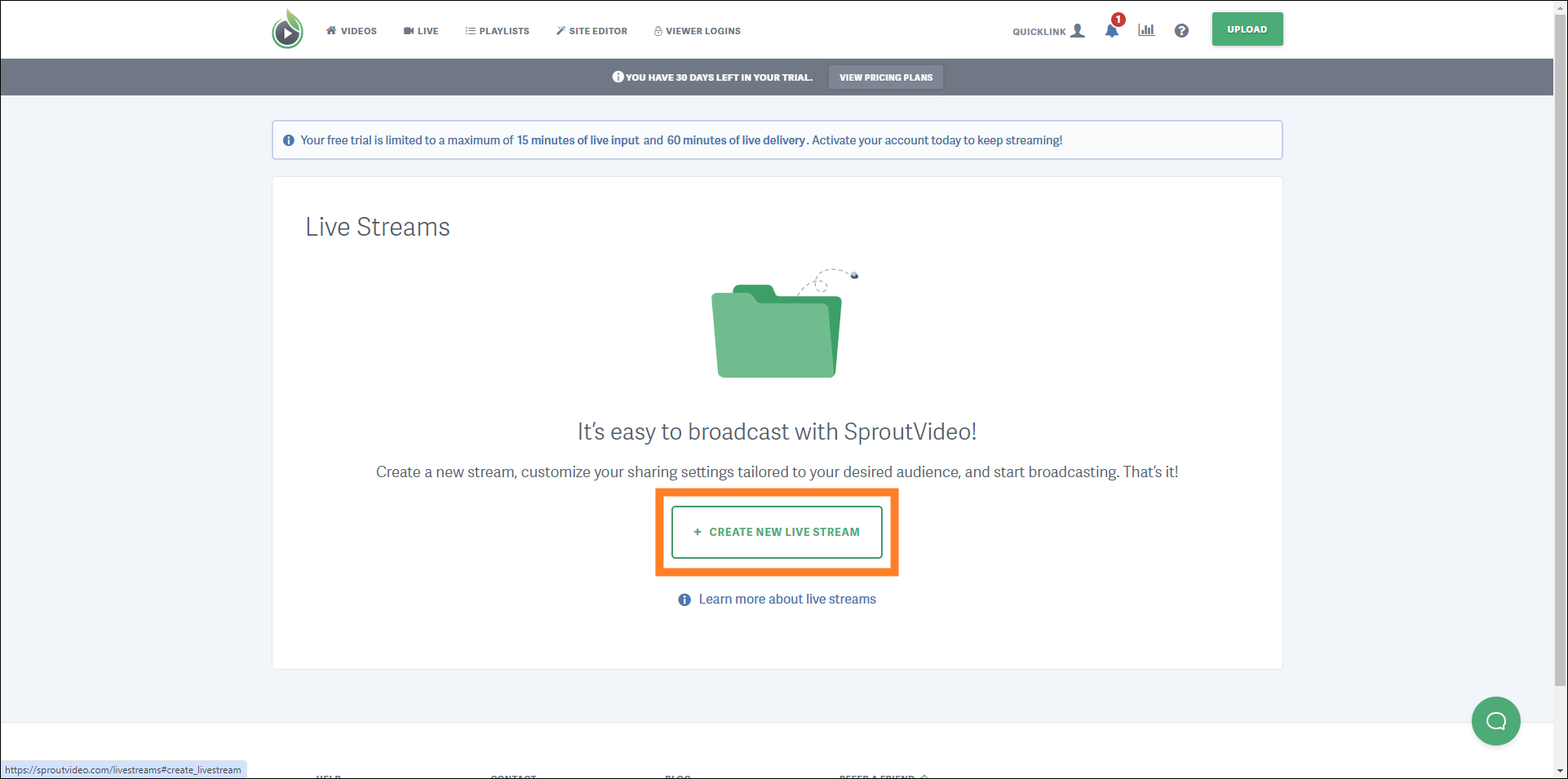Image resolution: width=1568 pixels, height=779 pixels.
Task: View analytics bar chart icon
Action: pyautogui.click(x=1146, y=30)
